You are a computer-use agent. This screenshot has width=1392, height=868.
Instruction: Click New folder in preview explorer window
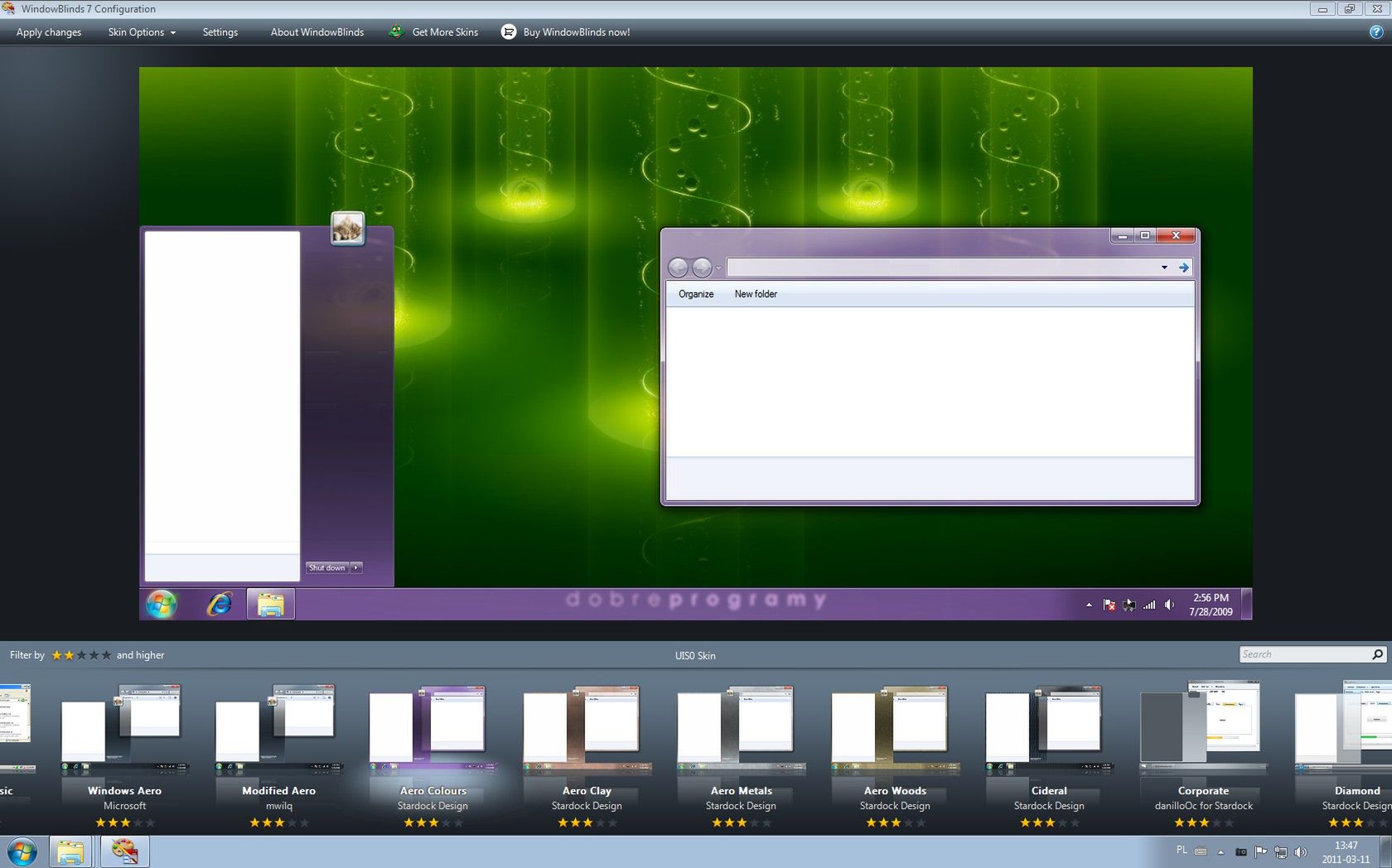(756, 294)
